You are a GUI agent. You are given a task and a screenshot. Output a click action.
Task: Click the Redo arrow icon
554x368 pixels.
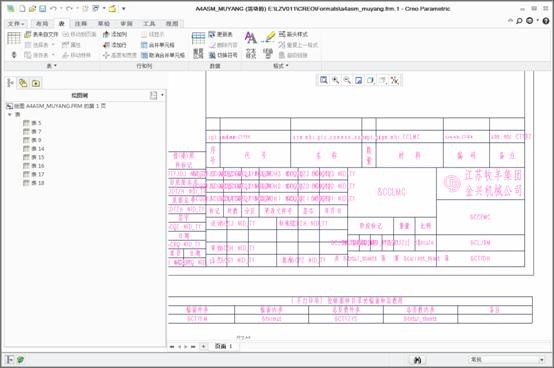pyautogui.click(x=69, y=8)
